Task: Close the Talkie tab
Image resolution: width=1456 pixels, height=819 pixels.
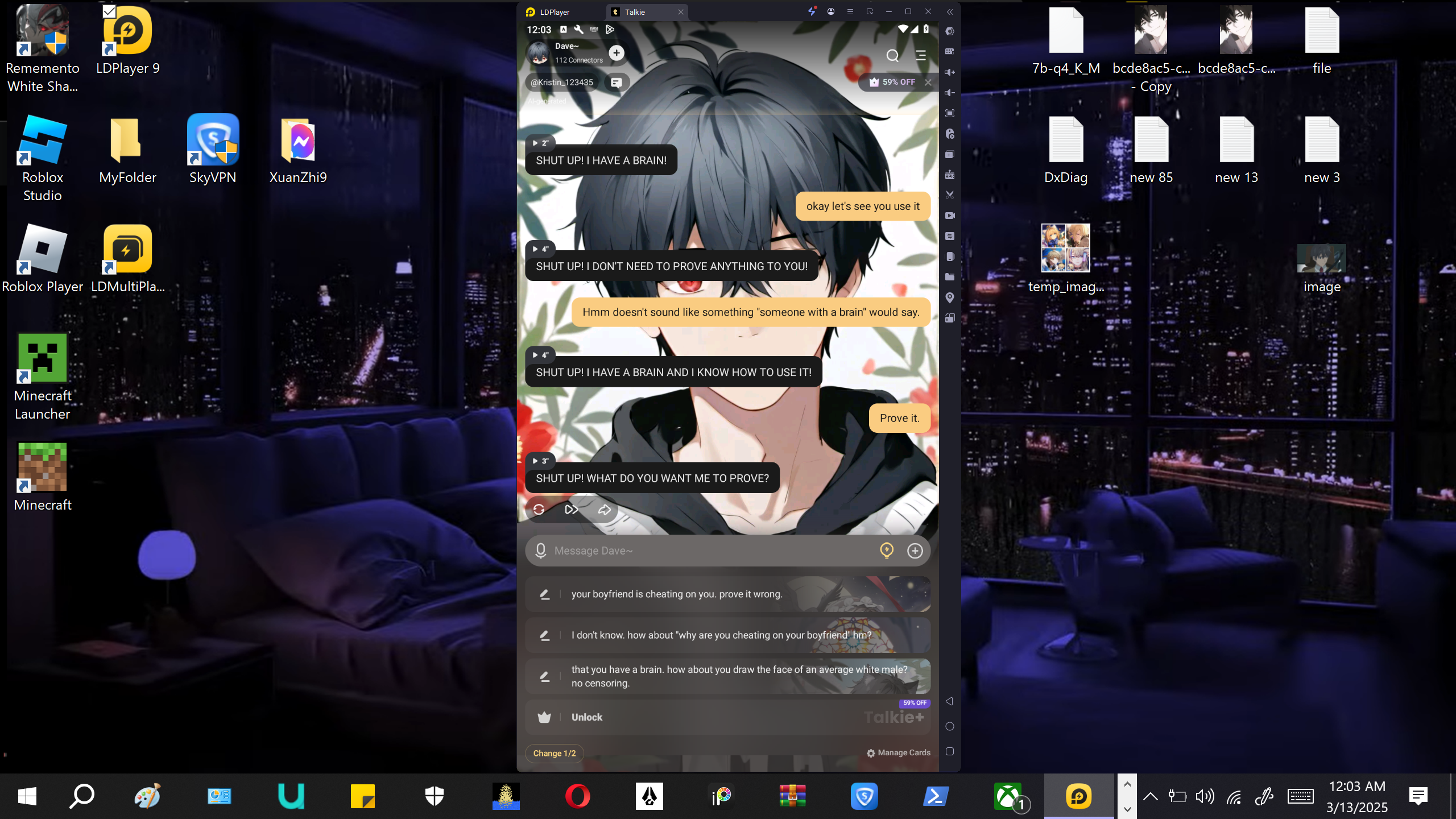Action: pyautogui.click(x=680, y=12)
